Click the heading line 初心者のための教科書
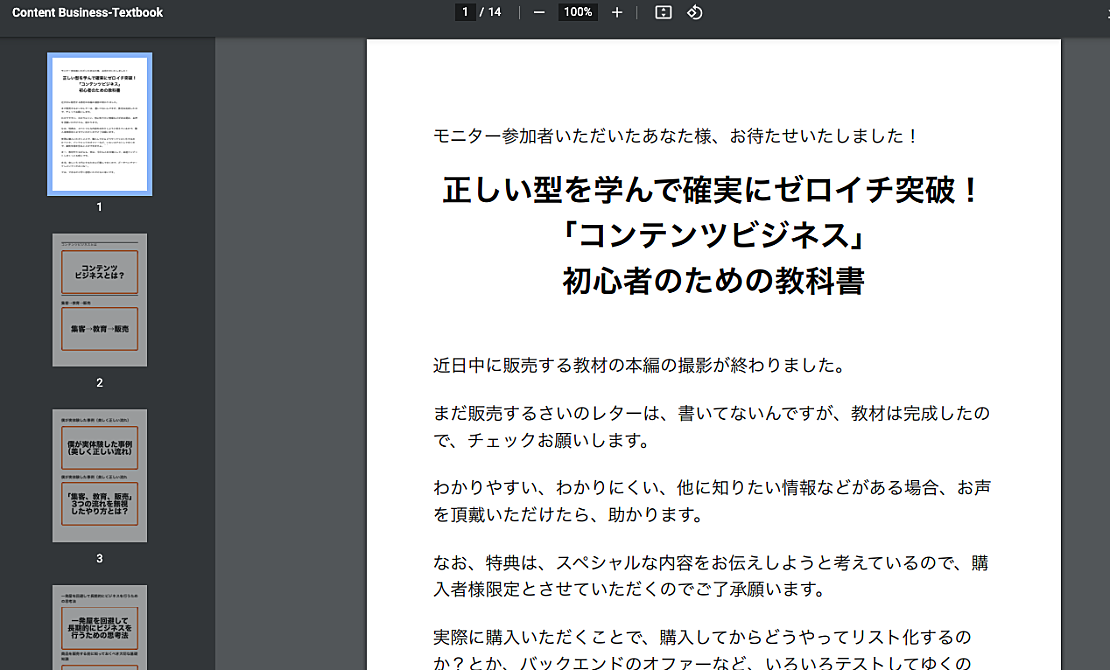Viewport: 1110px width, 670px height. point(713,280)
